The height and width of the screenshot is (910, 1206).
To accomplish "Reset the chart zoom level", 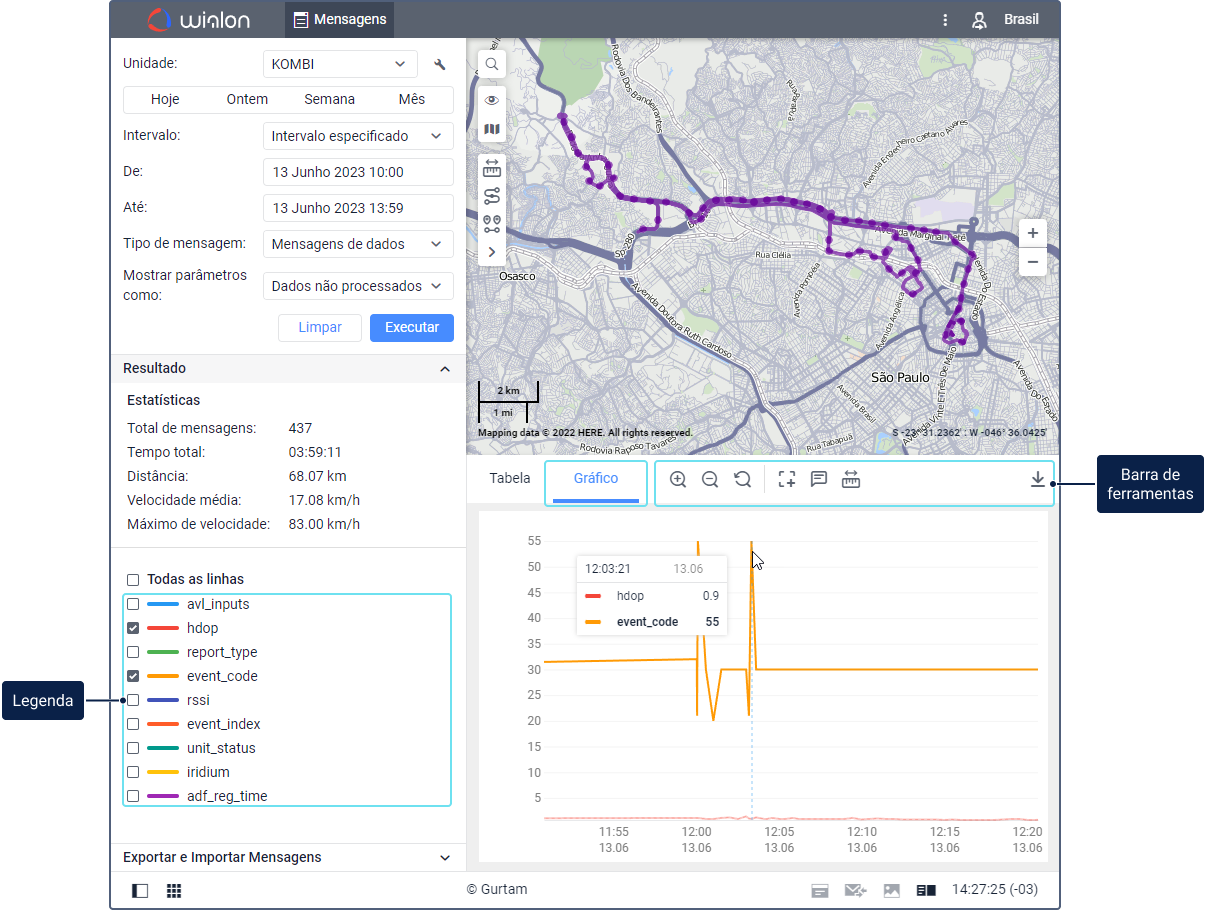I will [x=742, y=479].
